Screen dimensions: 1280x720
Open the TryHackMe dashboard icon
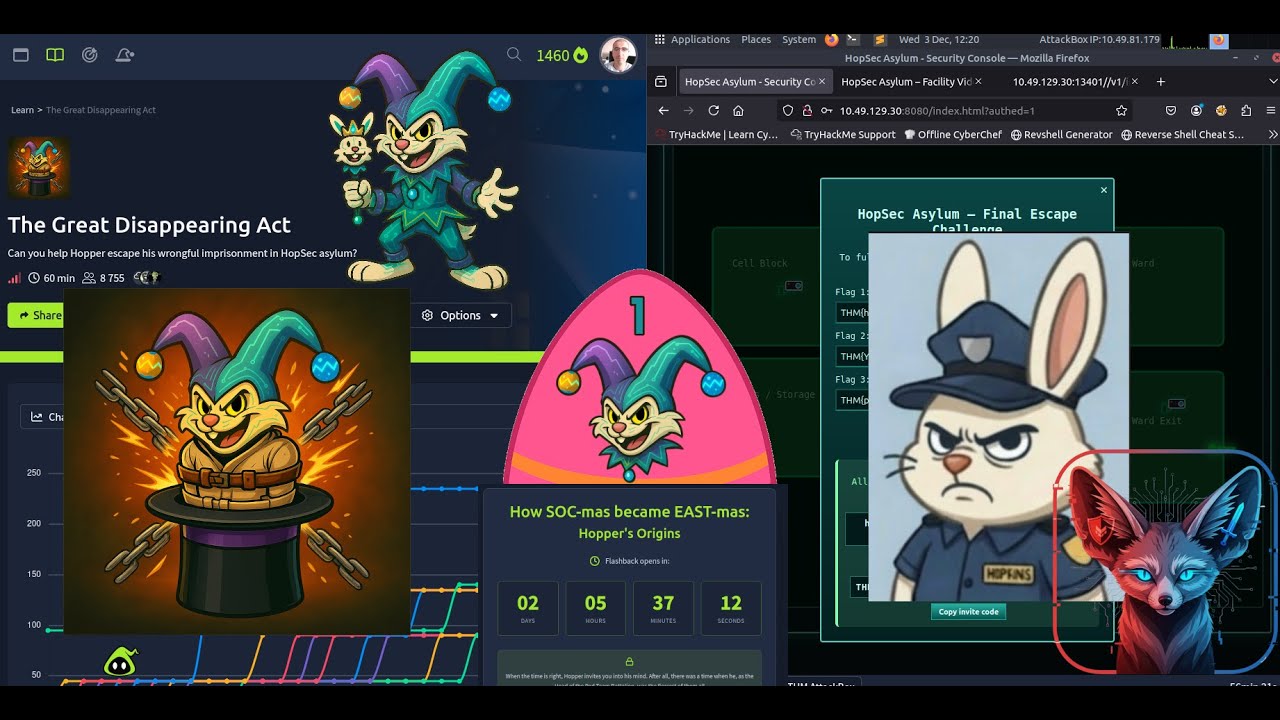pyautogui.click(x=21, y=55)
